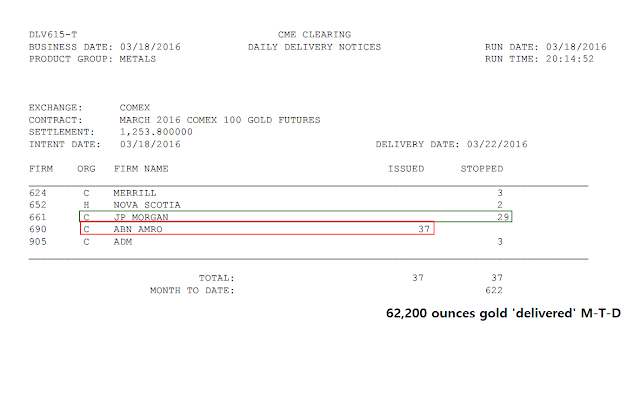Select ADM's stopped count 3

[500, 242]
